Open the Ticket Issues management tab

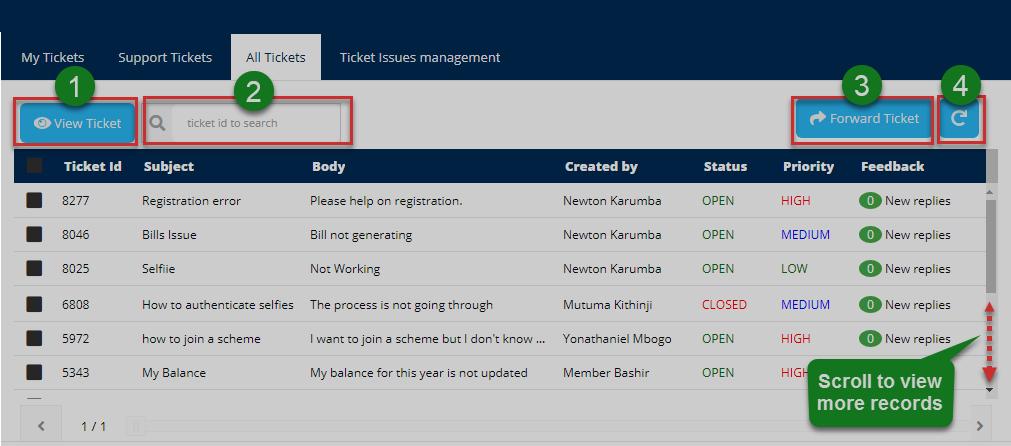click(420, 57)
